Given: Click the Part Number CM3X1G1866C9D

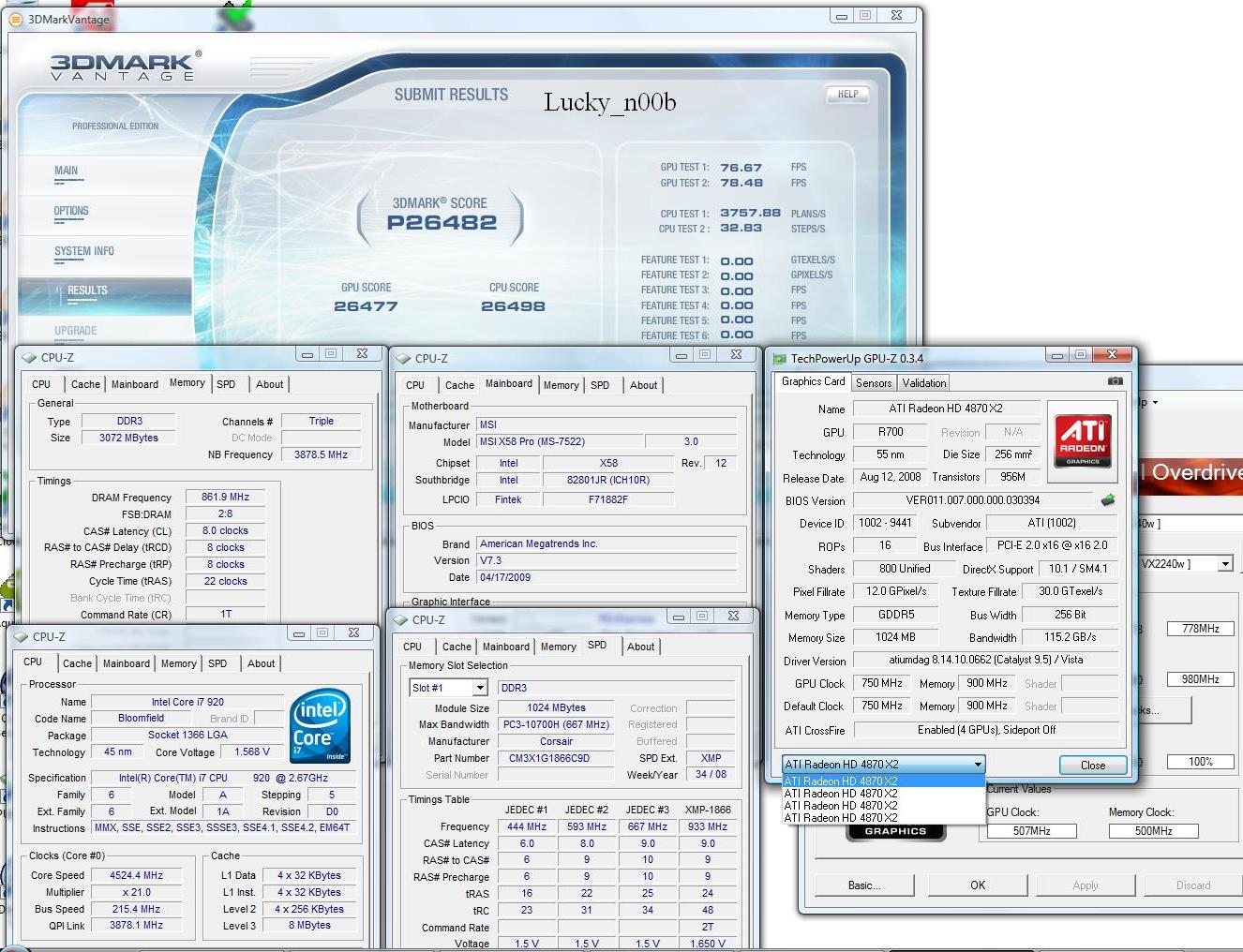Looking at the screenshot, I should (555, 758).
